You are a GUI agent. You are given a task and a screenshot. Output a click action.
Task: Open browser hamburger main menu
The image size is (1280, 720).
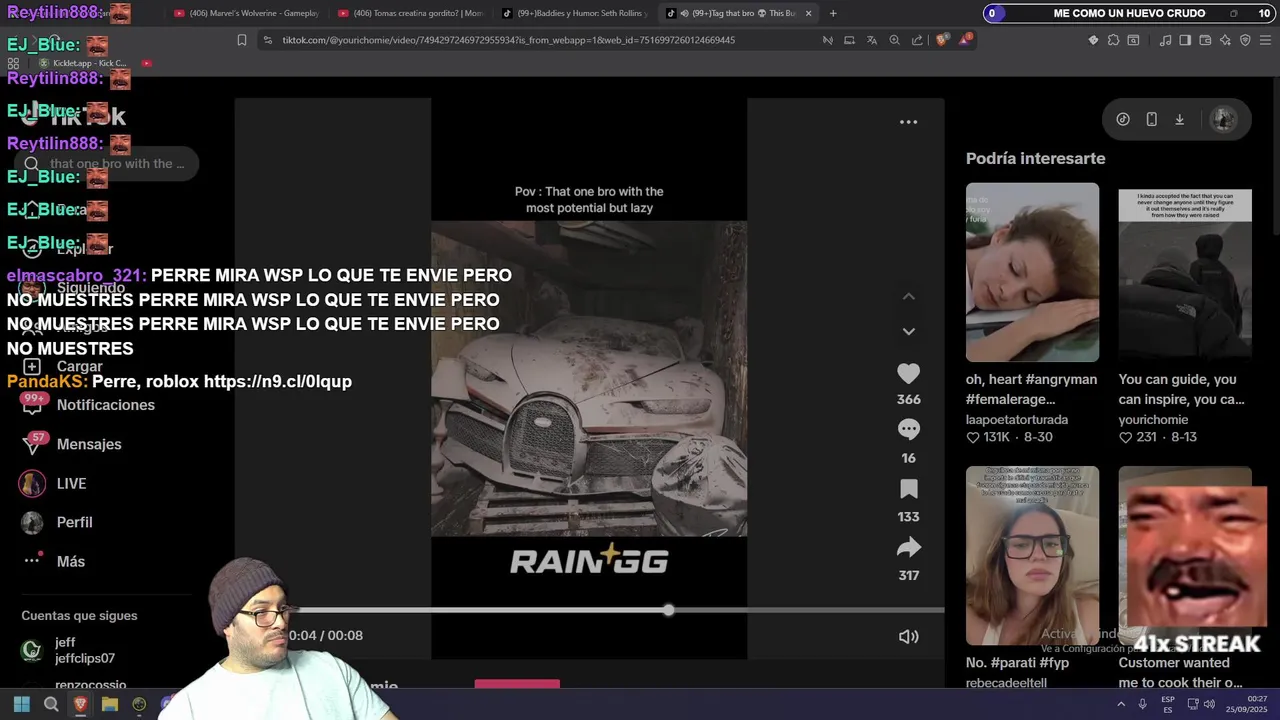coord(1265,40)
